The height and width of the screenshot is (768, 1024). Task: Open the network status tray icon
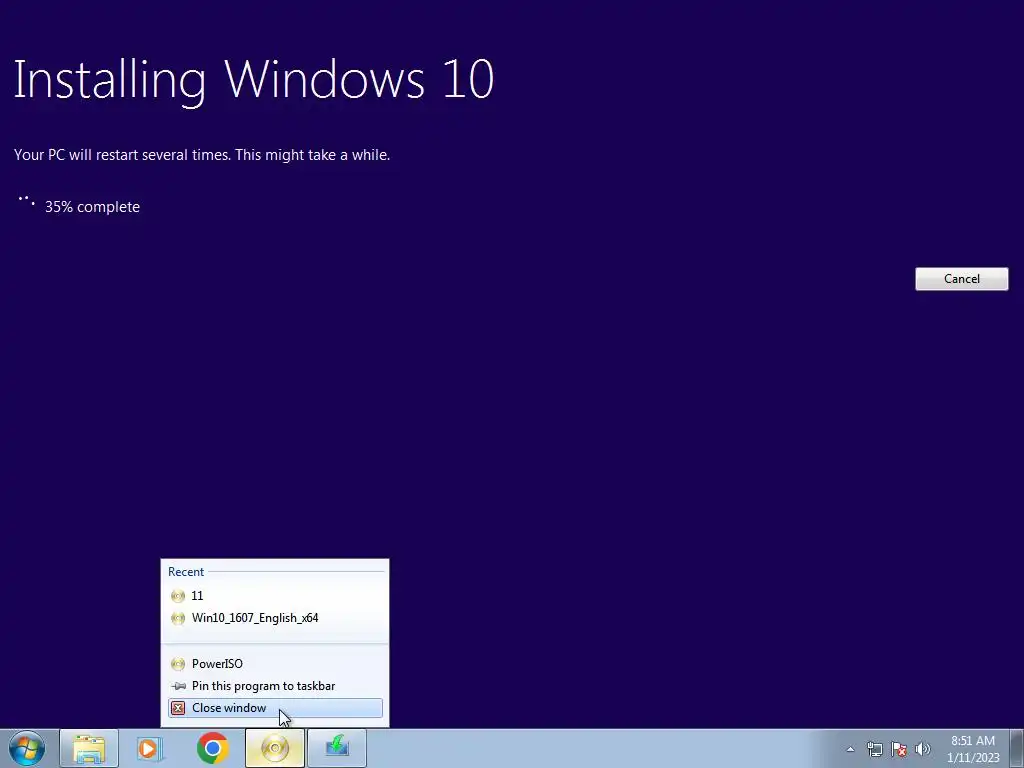874,749
